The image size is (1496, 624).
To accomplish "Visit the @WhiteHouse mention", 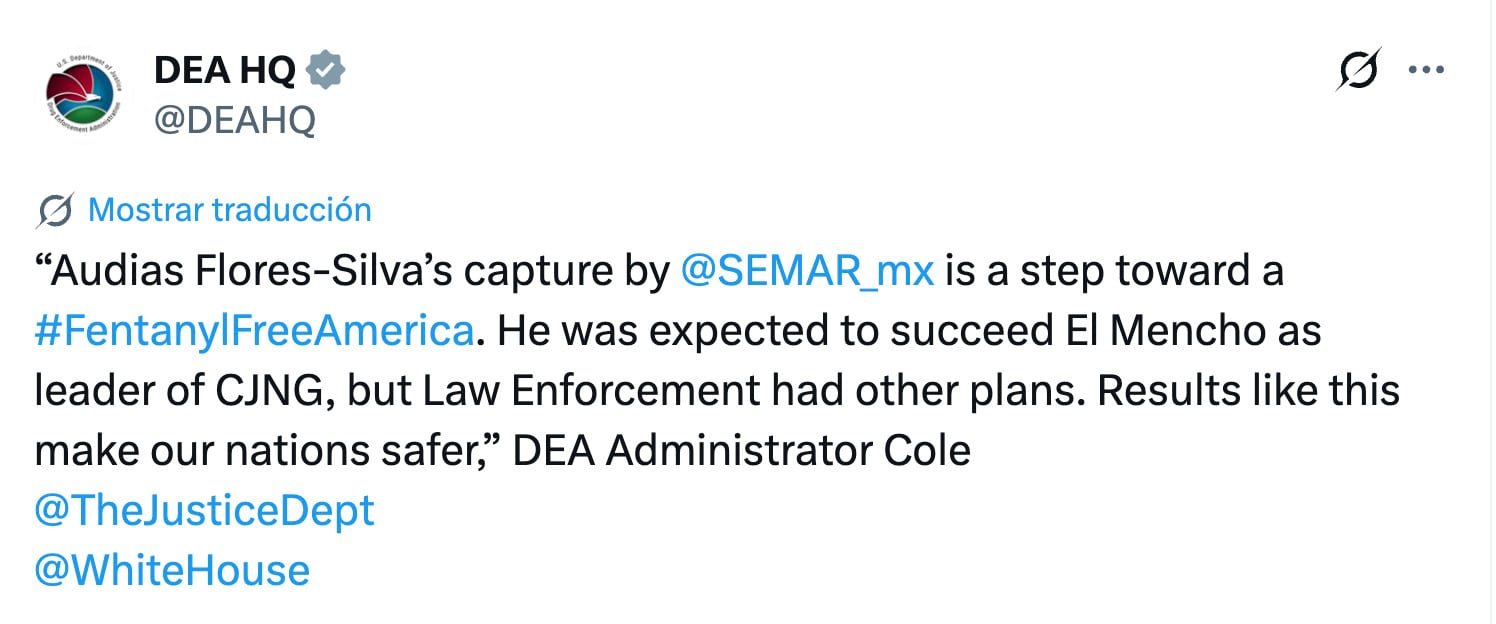I will point(172,571).
